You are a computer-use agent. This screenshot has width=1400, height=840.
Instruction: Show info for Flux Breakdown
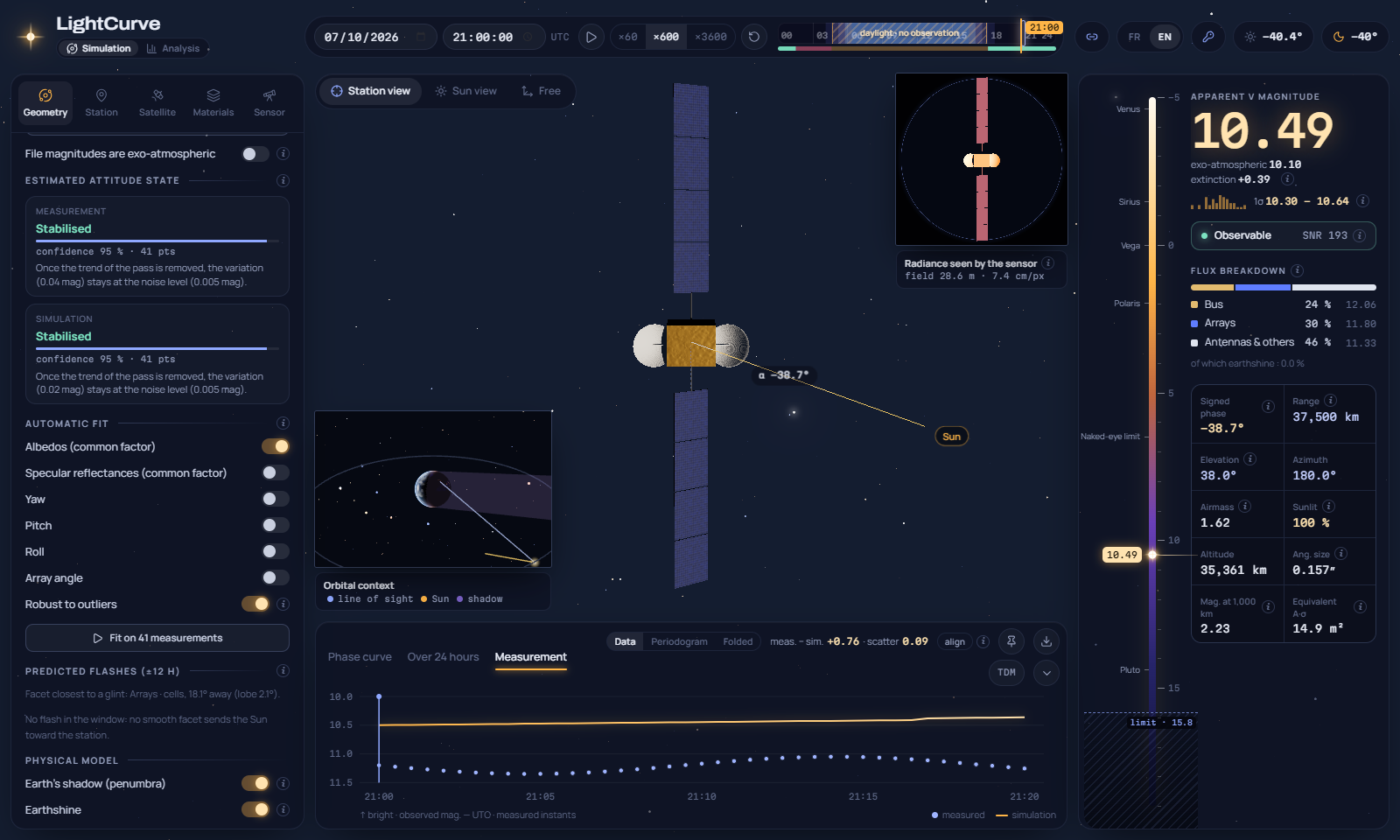(1298, 270)
